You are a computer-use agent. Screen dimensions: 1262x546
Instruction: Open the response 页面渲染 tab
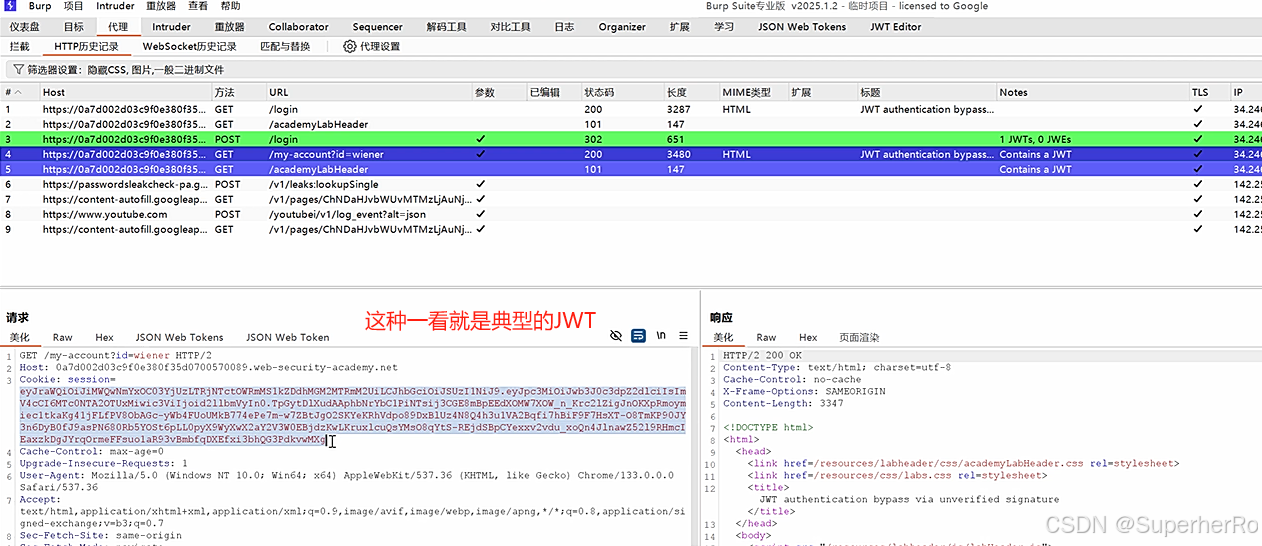click(x=859, y=337)
